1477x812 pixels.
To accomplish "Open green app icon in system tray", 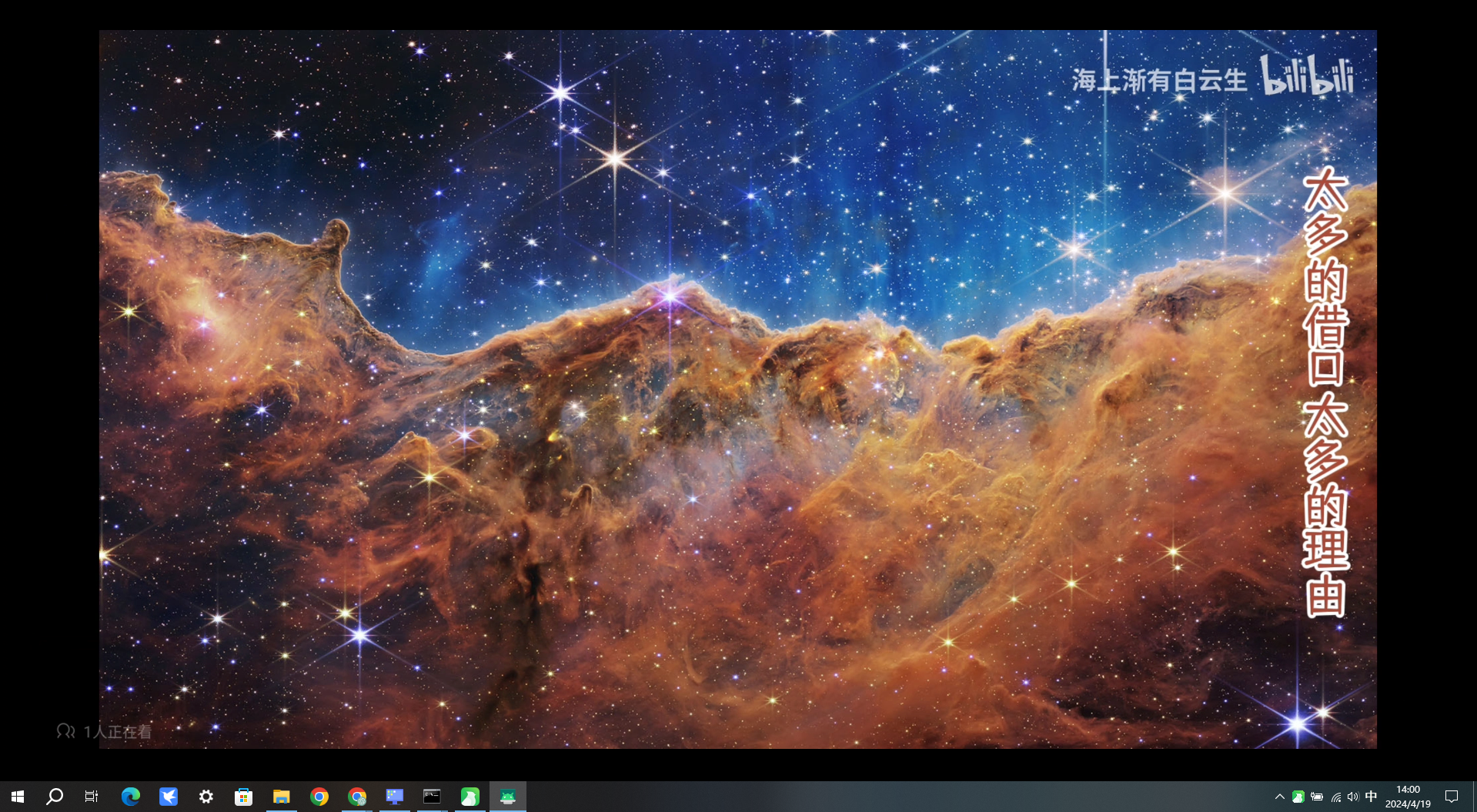I will tap(1298, 797).
